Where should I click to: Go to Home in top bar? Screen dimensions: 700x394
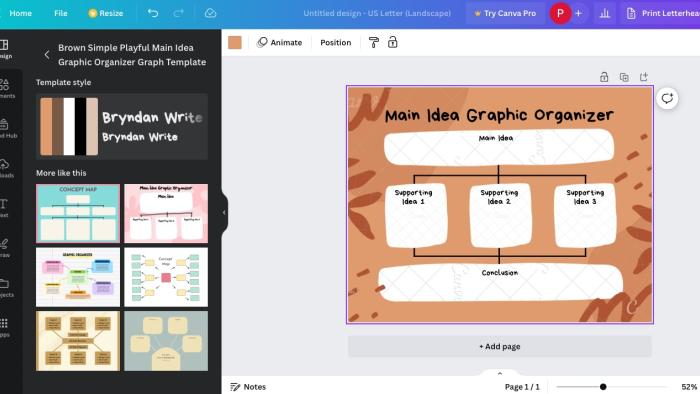point(21,13)
